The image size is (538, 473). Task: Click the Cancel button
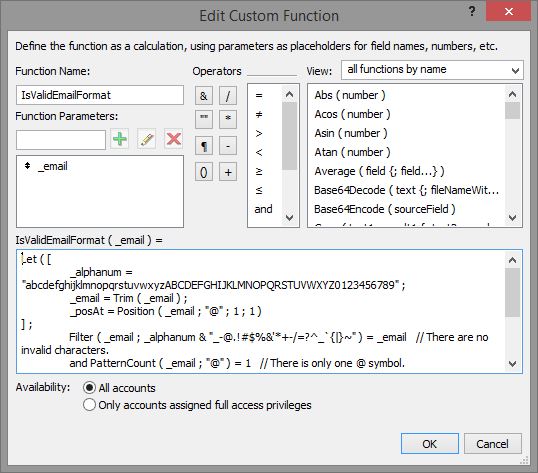coord(493,444)
